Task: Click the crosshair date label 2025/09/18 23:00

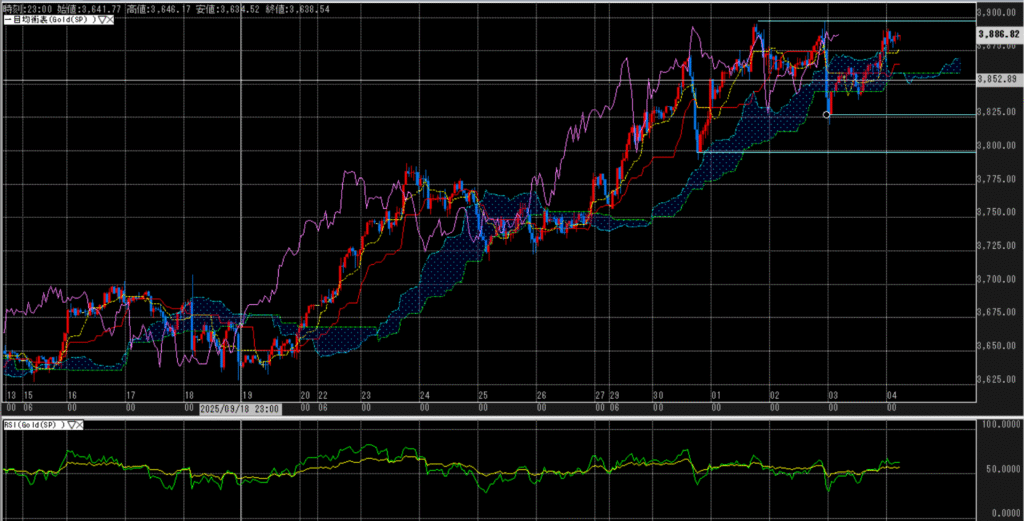Action: coord(240,409)
